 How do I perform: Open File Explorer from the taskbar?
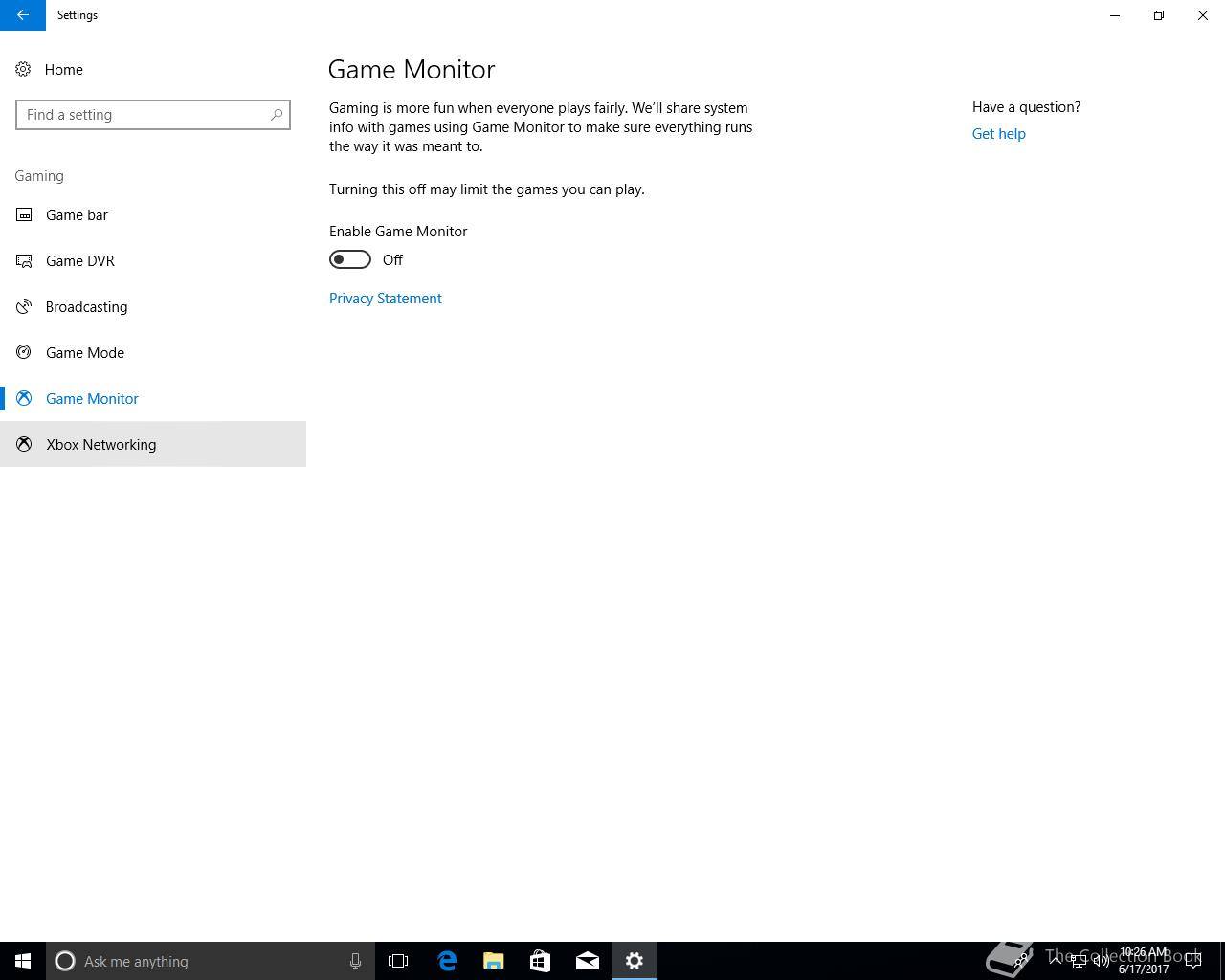[494, 961]
